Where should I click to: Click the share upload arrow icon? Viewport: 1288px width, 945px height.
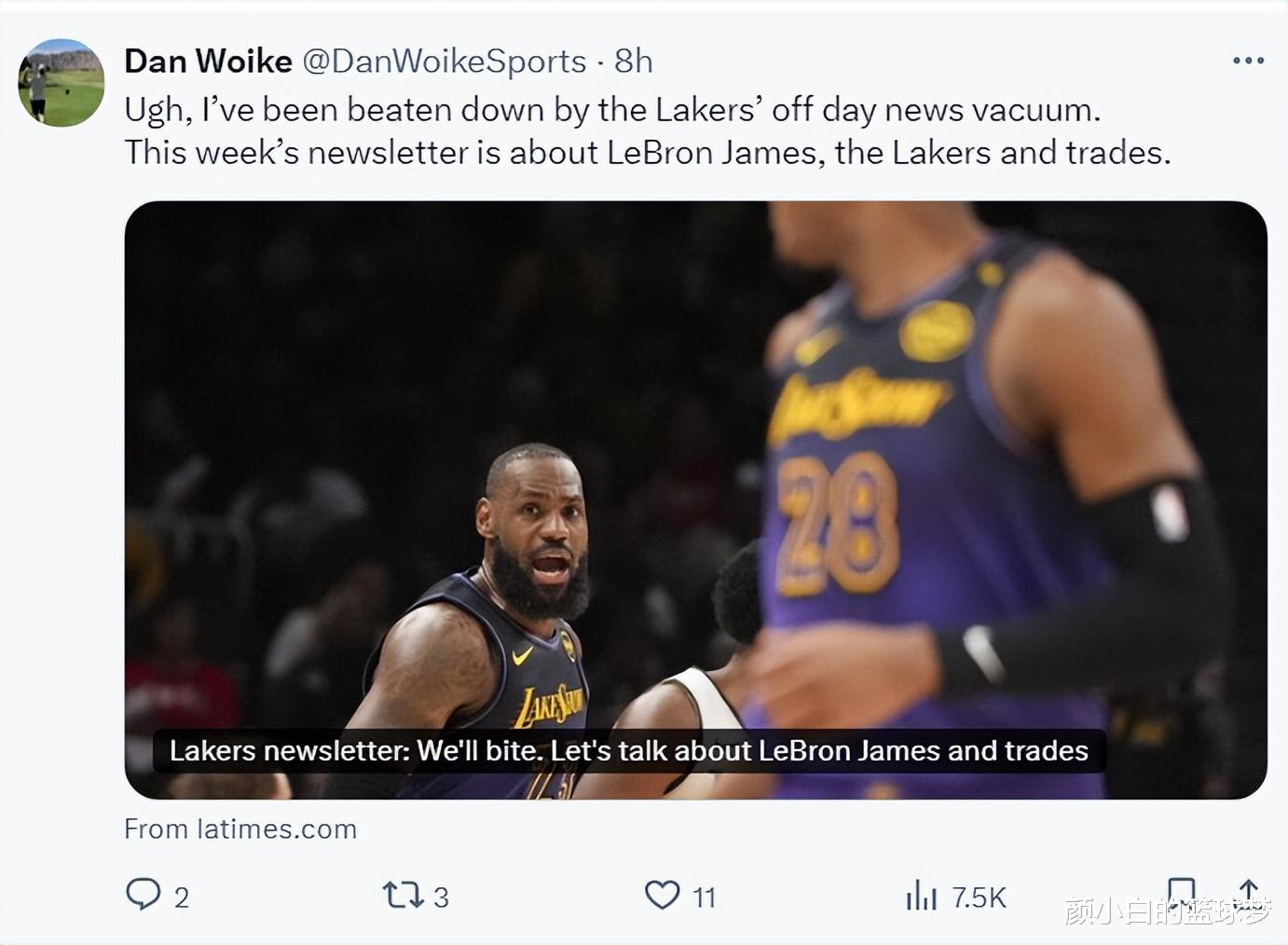coord(1249,890)
